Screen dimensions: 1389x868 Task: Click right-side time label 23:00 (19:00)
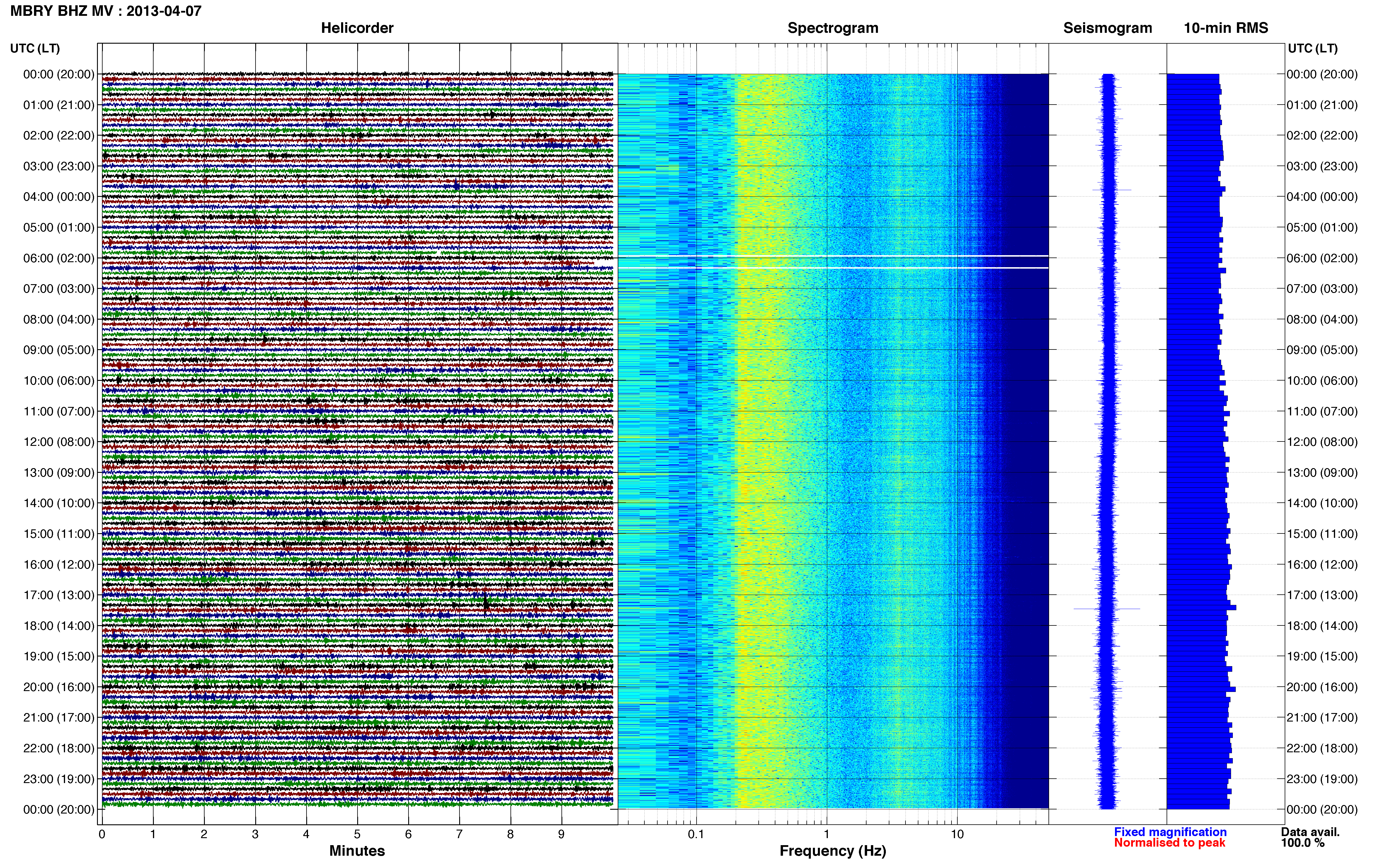tap(1322, 779)
